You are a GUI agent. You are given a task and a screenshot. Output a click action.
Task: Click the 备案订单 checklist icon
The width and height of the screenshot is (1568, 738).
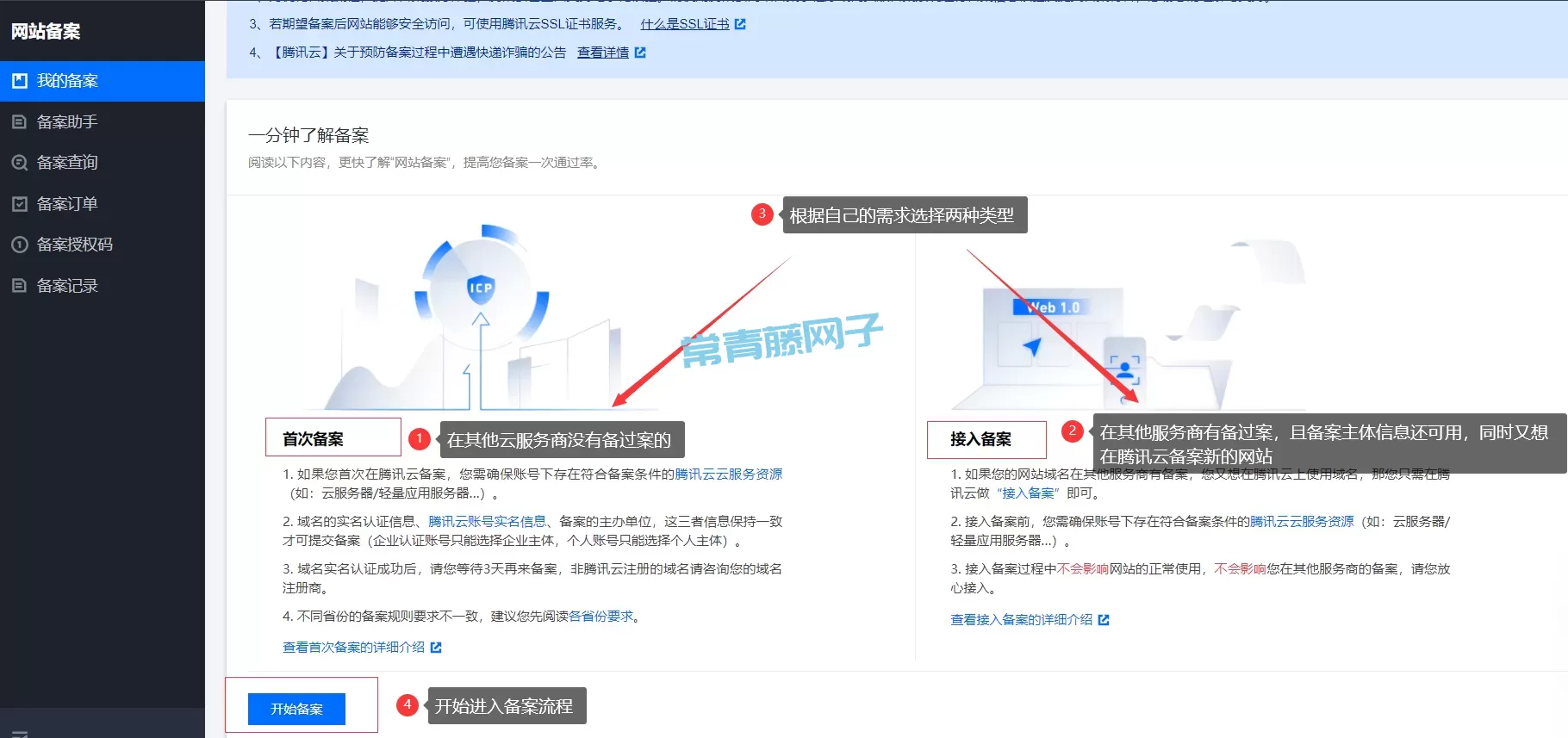(x=19, y=204)
